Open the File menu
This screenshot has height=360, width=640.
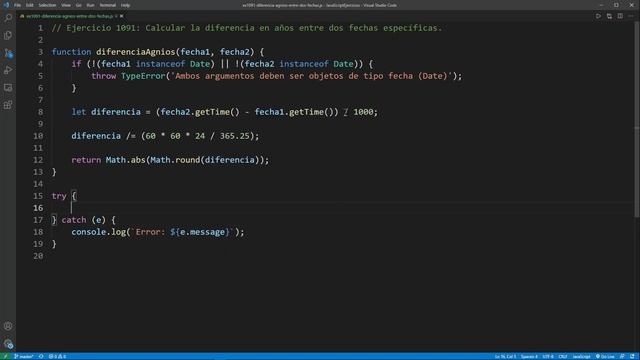coord(18,5)
